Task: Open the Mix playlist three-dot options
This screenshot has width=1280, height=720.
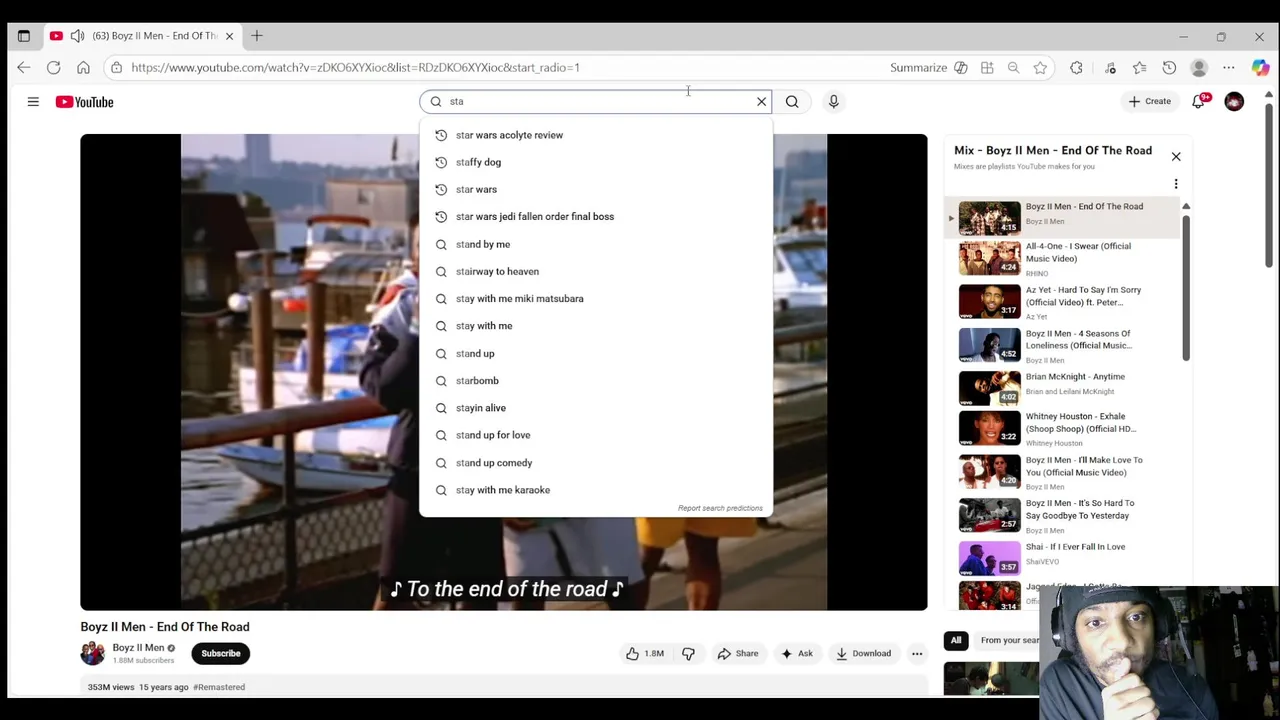Action: tap(1176, 184)
